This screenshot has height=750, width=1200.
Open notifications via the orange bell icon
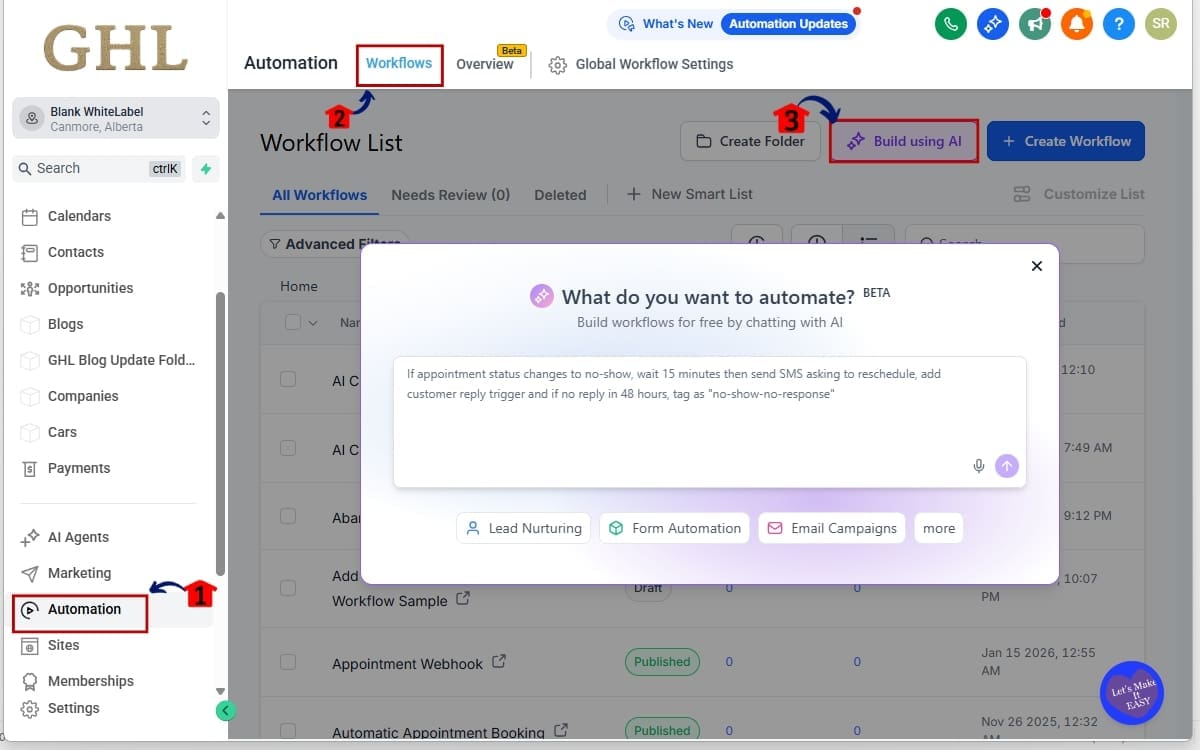tap(1077, 24)
